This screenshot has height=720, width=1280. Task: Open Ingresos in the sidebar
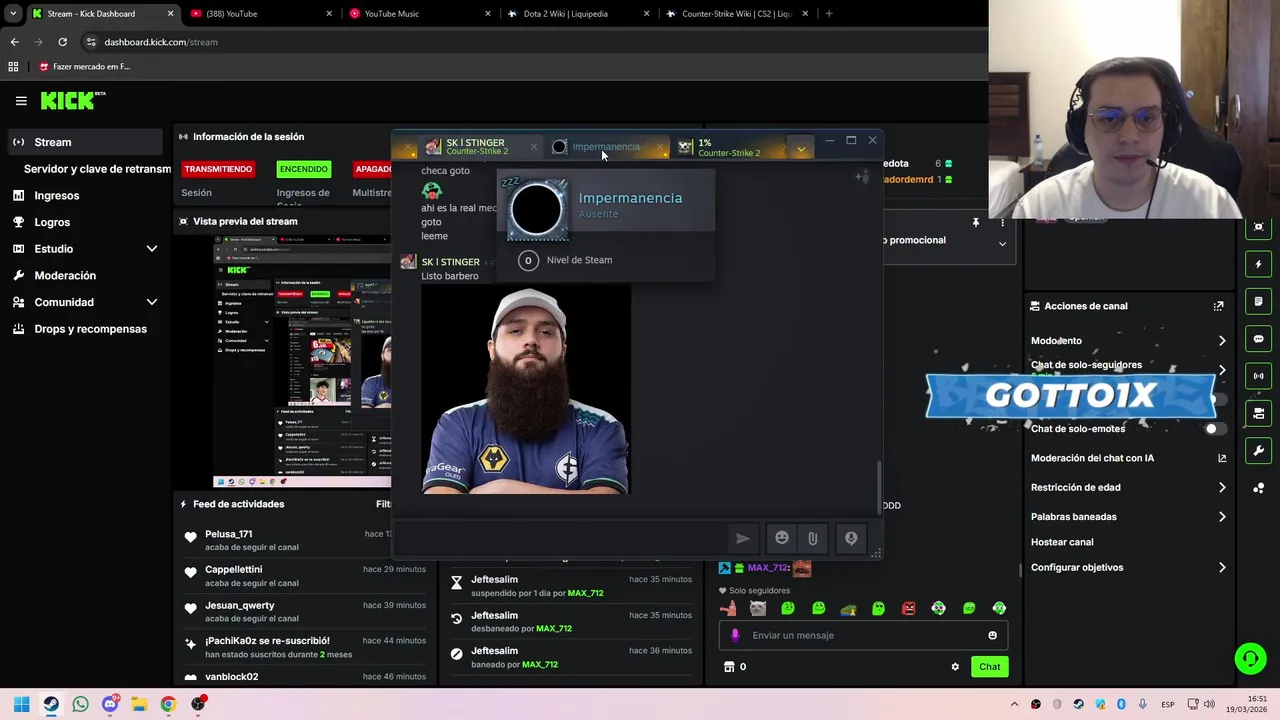click(85, 196)
